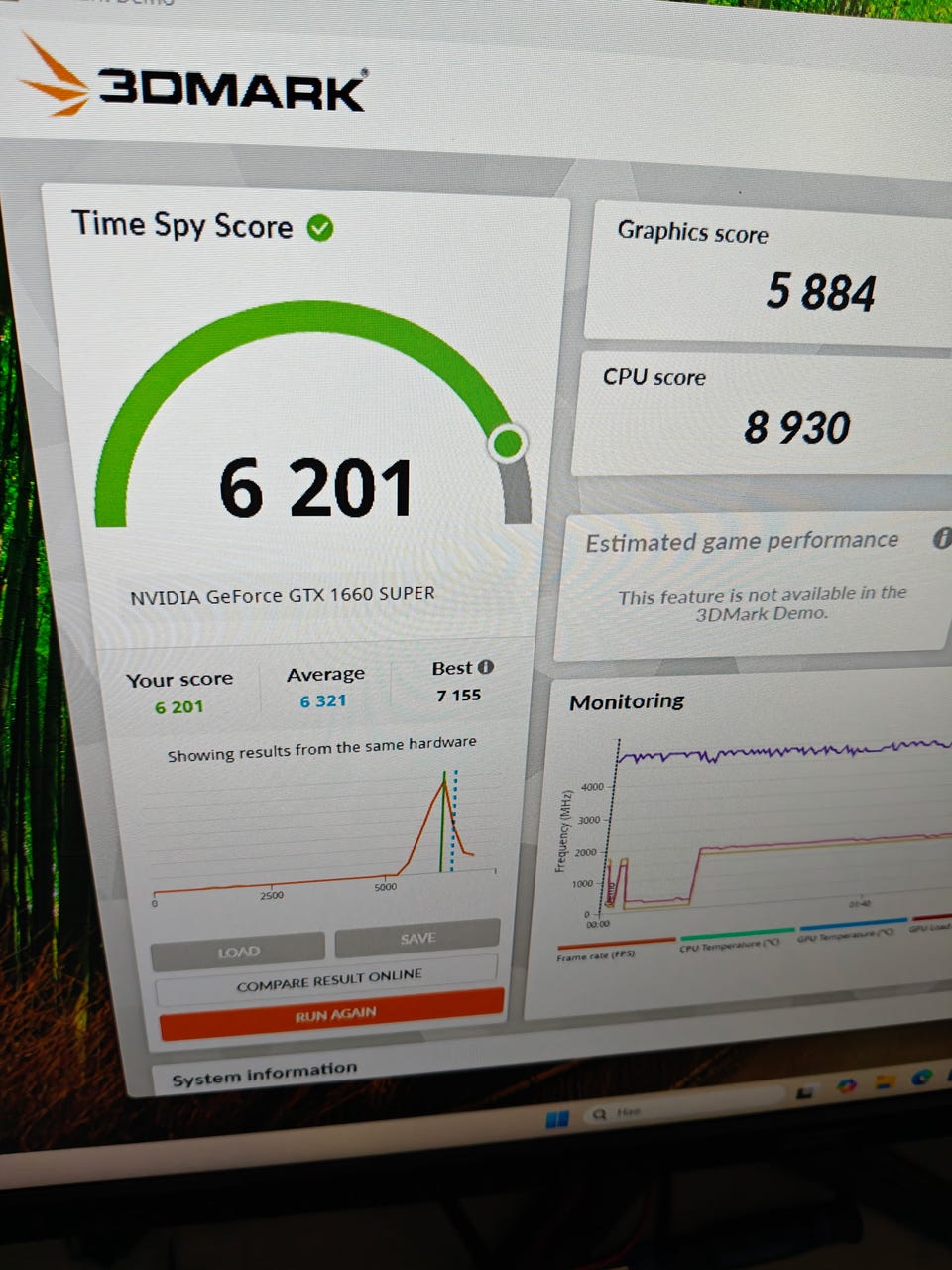Click the green verified checkmark by Time Spy Score
The image size is (952, 1270).
(x=320, y=228)
